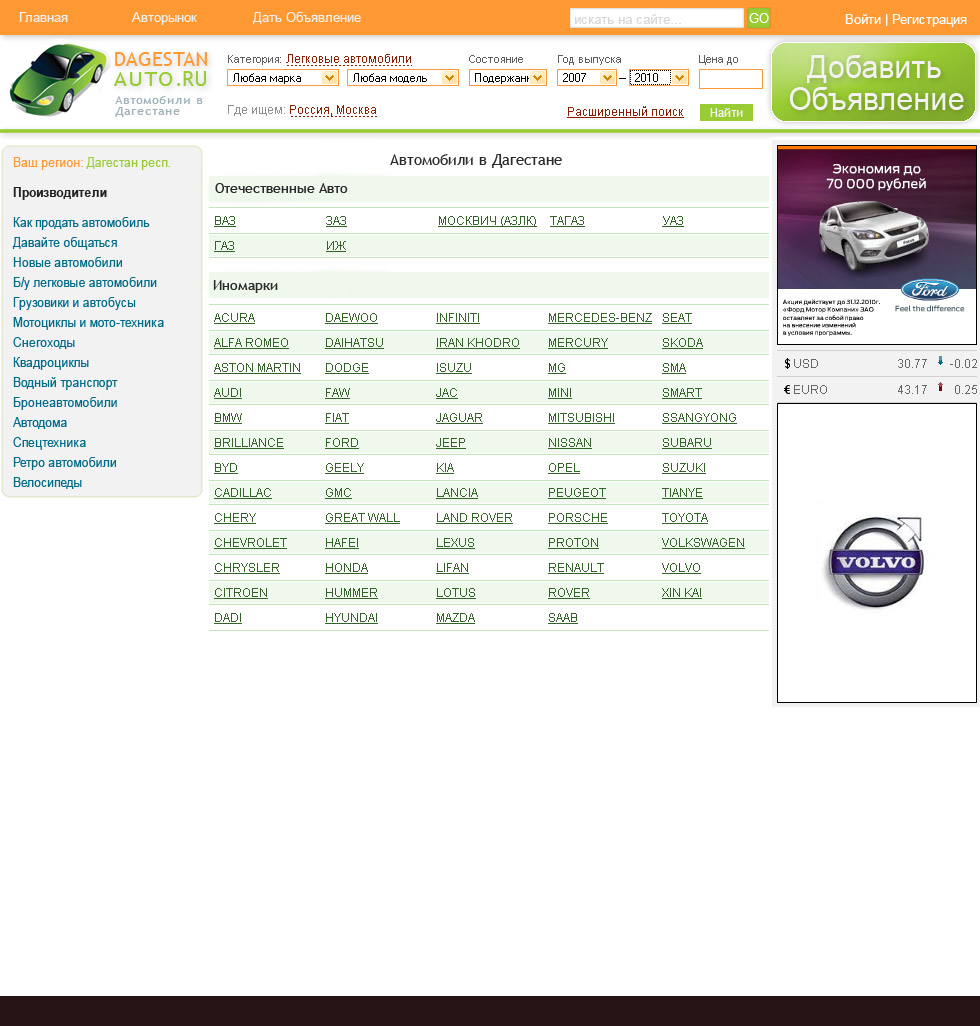Select Новые автомобили in sidebar
The image size is (980, 1026).
pyautogui.click(x=68, y=262)
